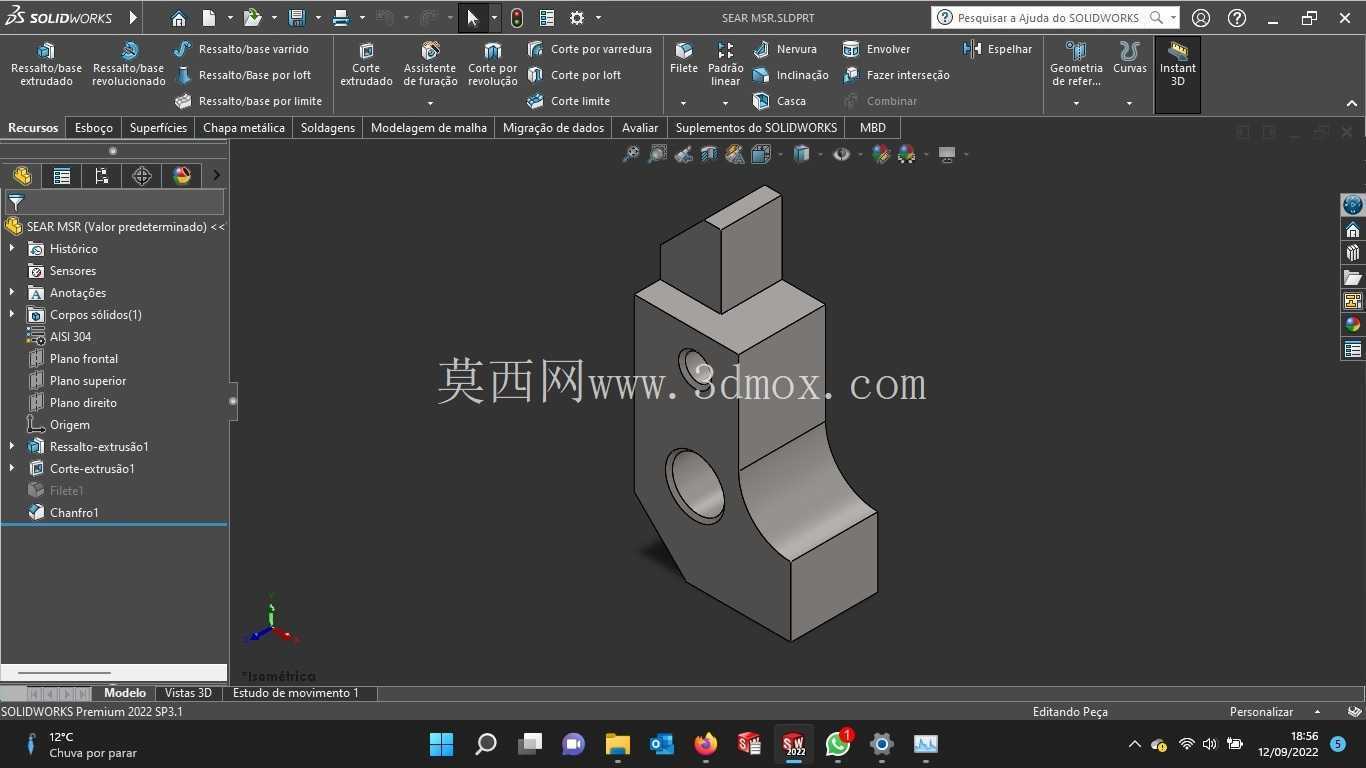Click the AISI 304 material entry
Viewport: 1366px width, 768px height.
pyautogui.click(x=70, y=336)
